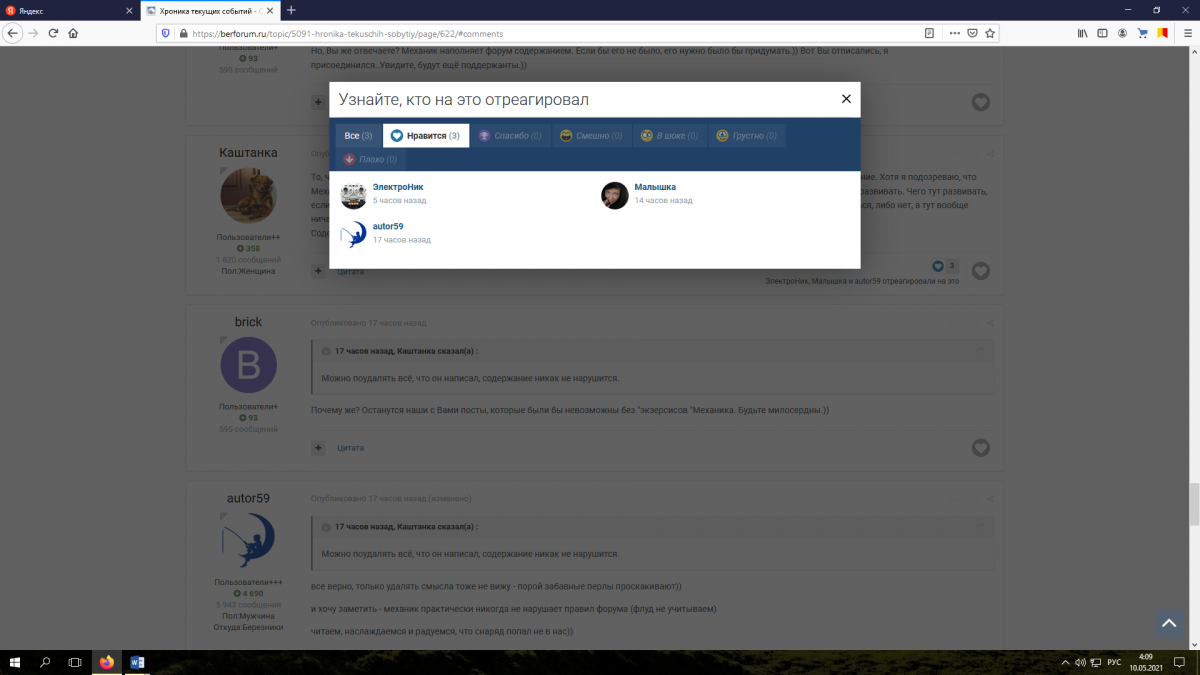The image size is (1200, 675).
Task: Open a new tab with the plus button
Action: pyautogui.click(x=291, y=10)
